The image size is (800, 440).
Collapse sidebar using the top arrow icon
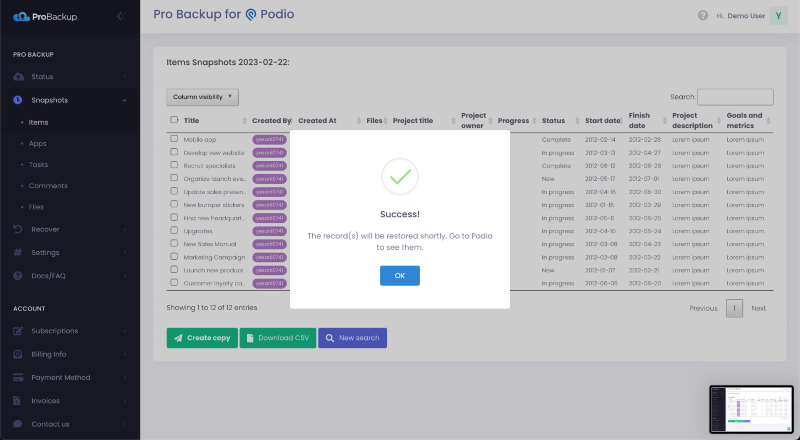(x=120, y=16)
